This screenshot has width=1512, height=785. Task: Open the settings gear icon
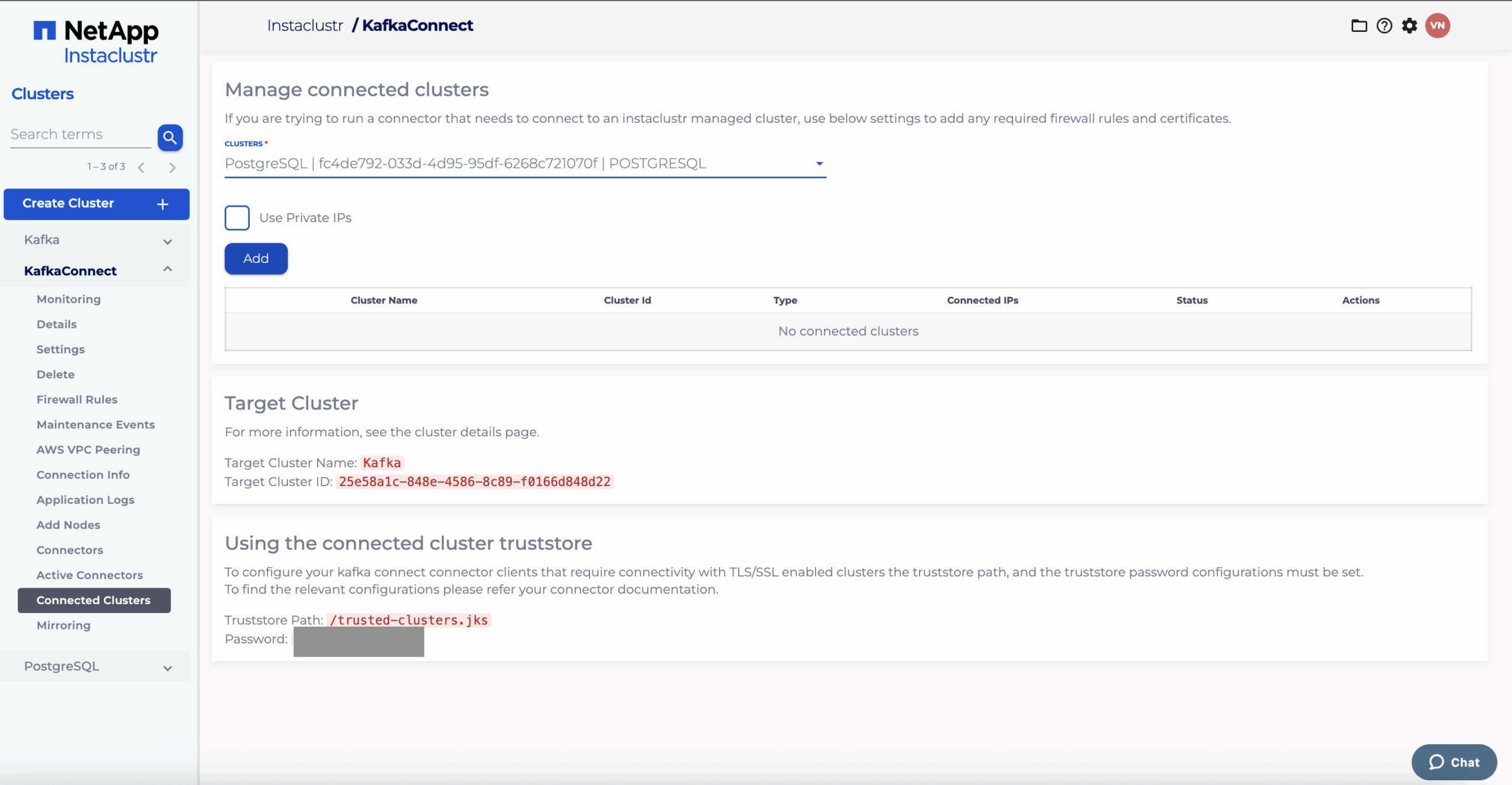pyautogui.click(x=1409, y=26)
